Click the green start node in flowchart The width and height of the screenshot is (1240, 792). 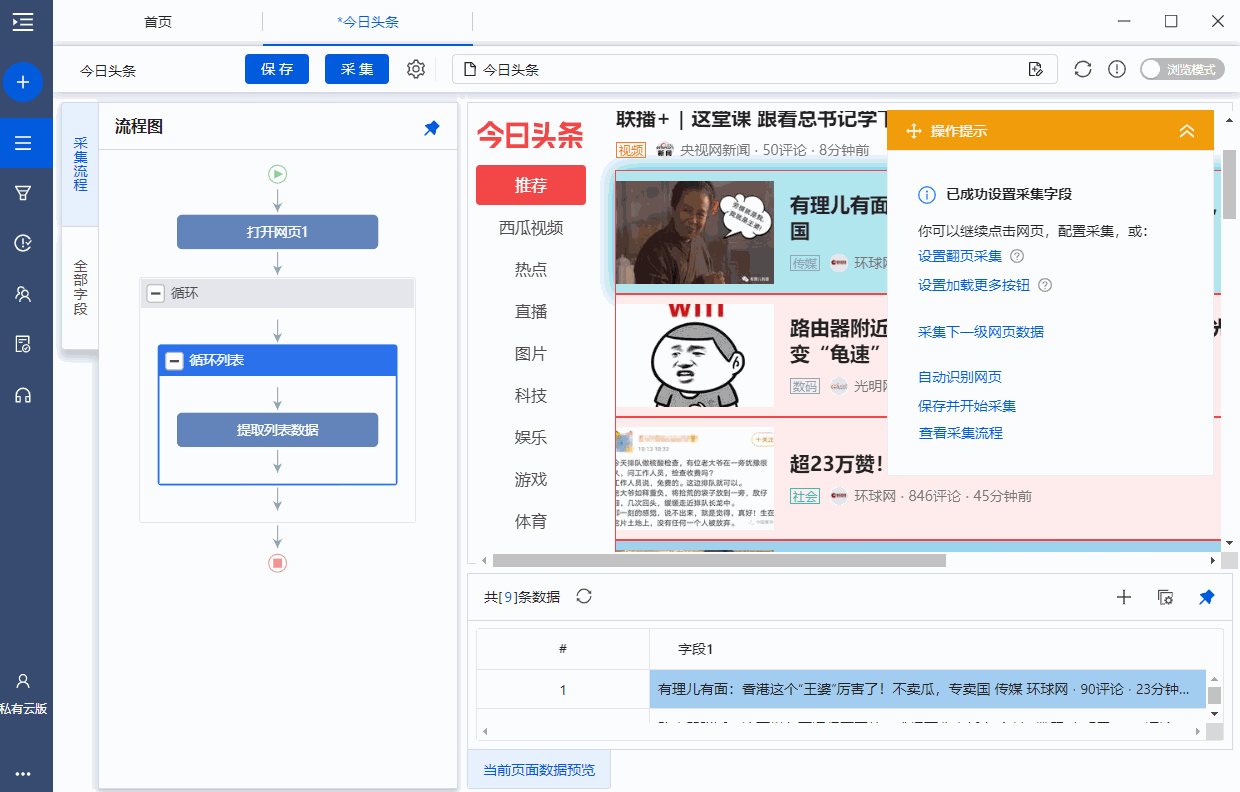[x=278, y=174]
